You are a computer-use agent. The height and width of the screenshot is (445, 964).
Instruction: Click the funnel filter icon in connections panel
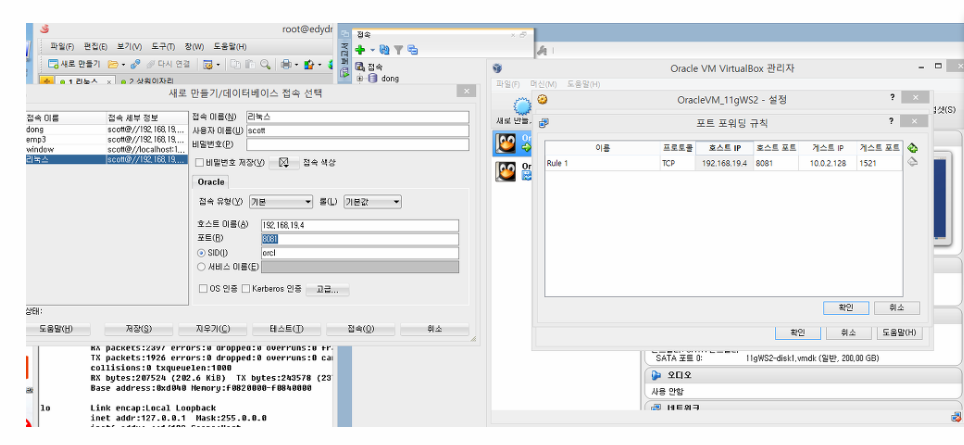tap(398, 50)
